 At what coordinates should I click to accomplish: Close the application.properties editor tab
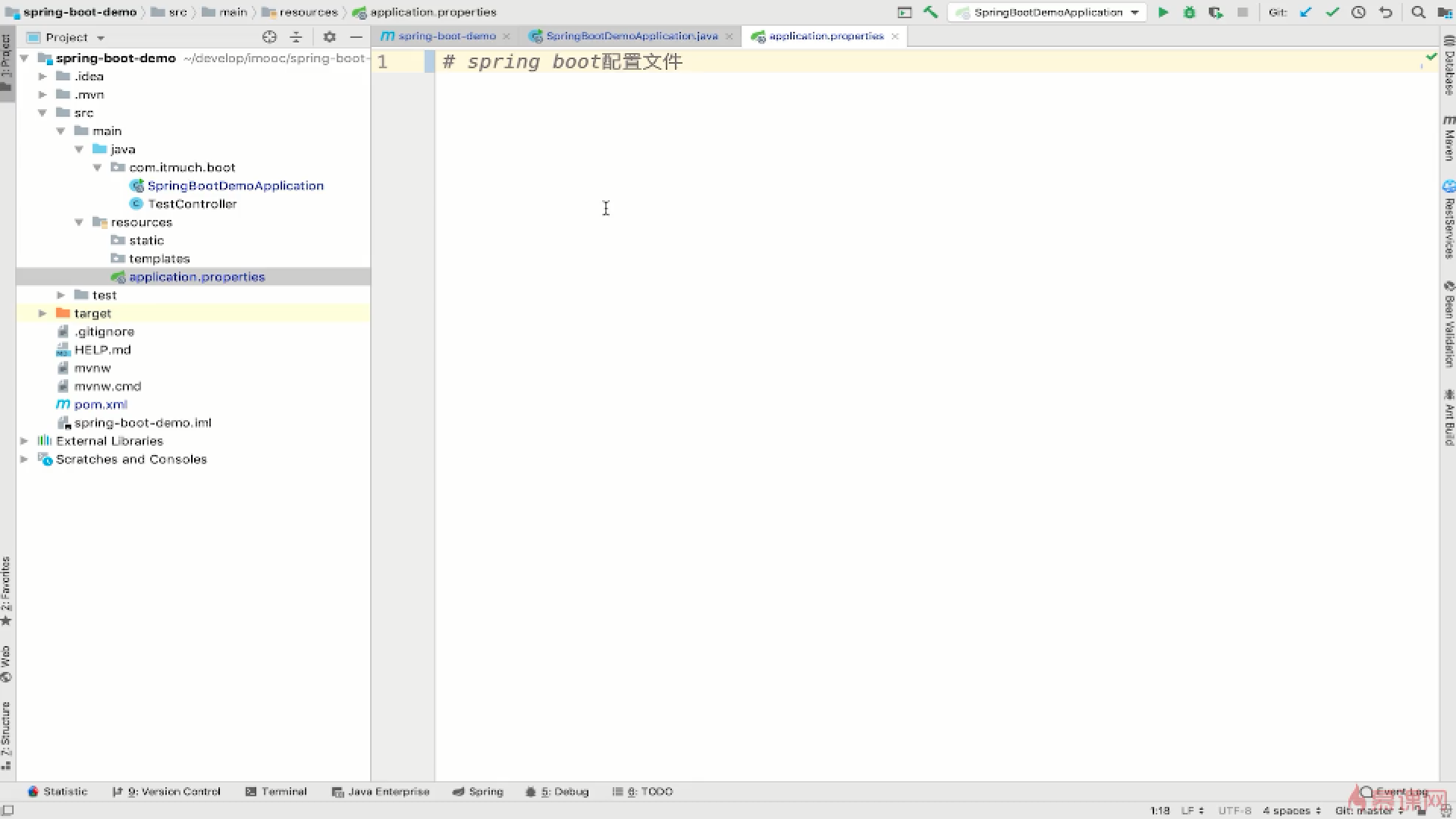tap(895, 36)
